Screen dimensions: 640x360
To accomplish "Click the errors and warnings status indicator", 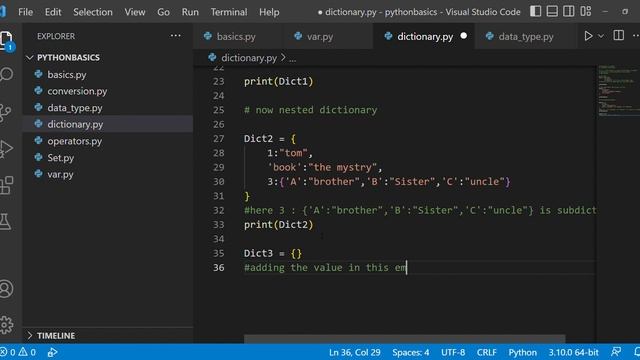I will [18, 352].
